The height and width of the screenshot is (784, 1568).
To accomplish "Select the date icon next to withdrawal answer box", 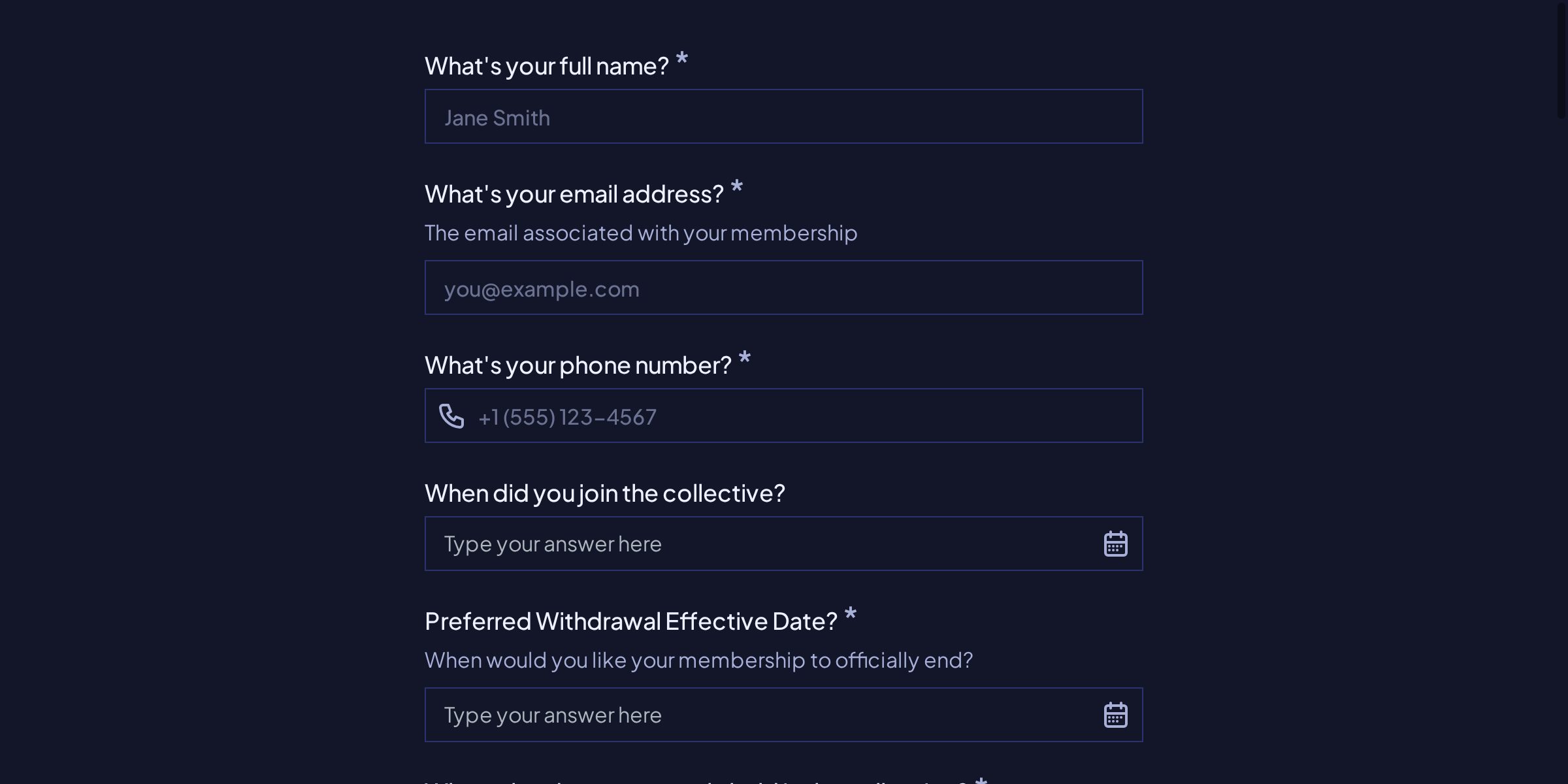I will coord(1115,714).
